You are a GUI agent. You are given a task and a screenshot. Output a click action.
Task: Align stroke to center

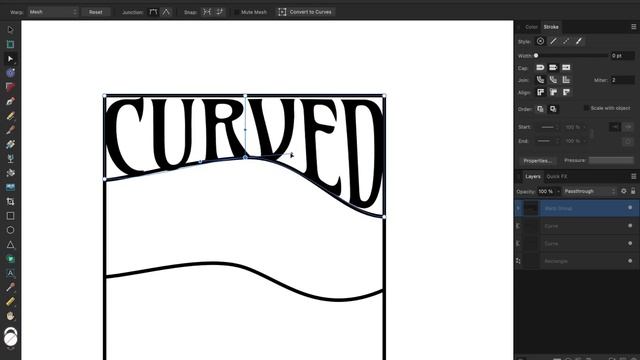click(x=540, y=92)
